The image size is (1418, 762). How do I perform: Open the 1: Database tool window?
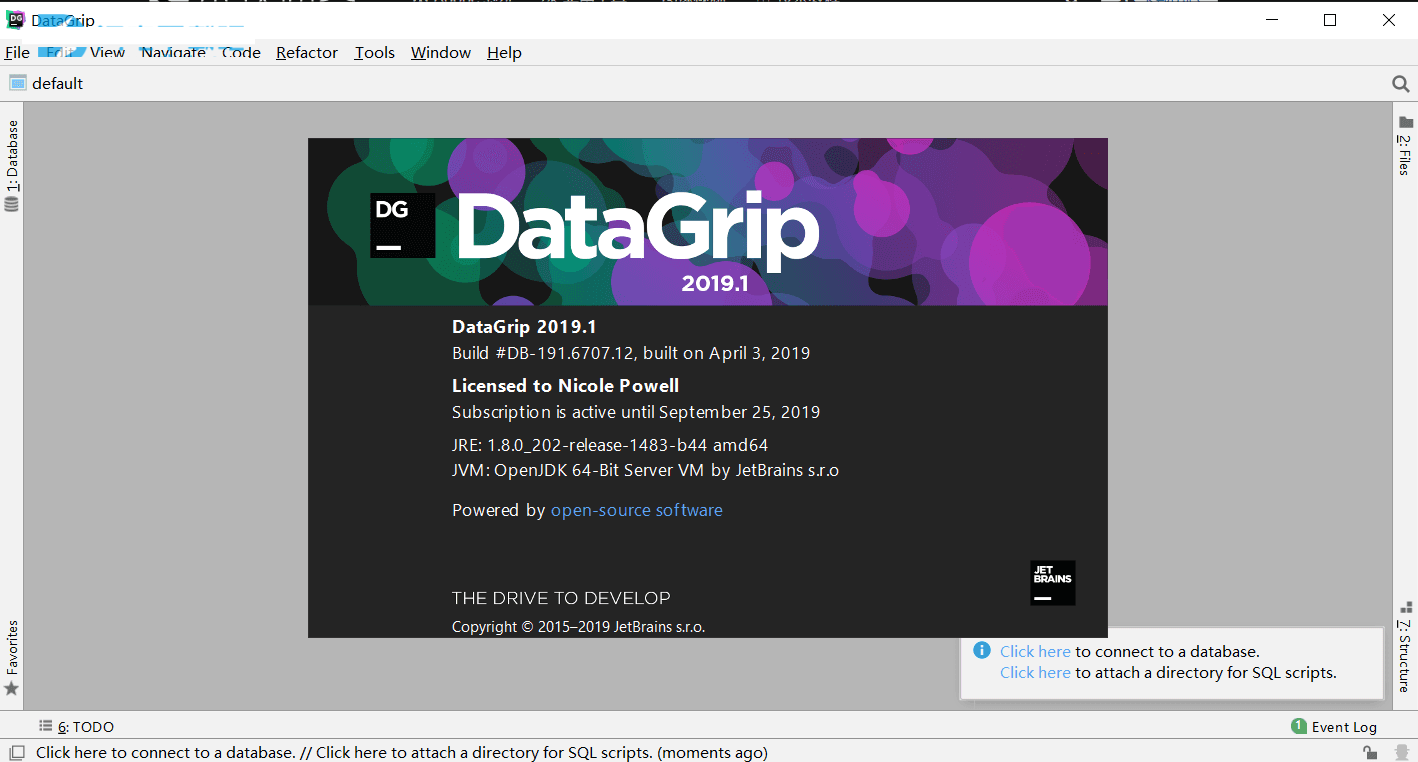(x=12, y=165)
